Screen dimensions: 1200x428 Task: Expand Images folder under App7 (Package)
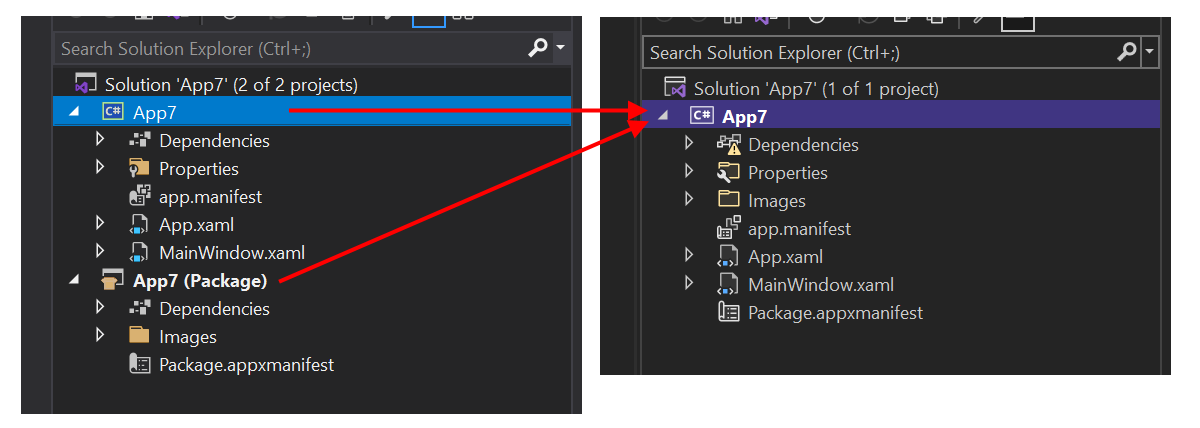tap(100, 337)
